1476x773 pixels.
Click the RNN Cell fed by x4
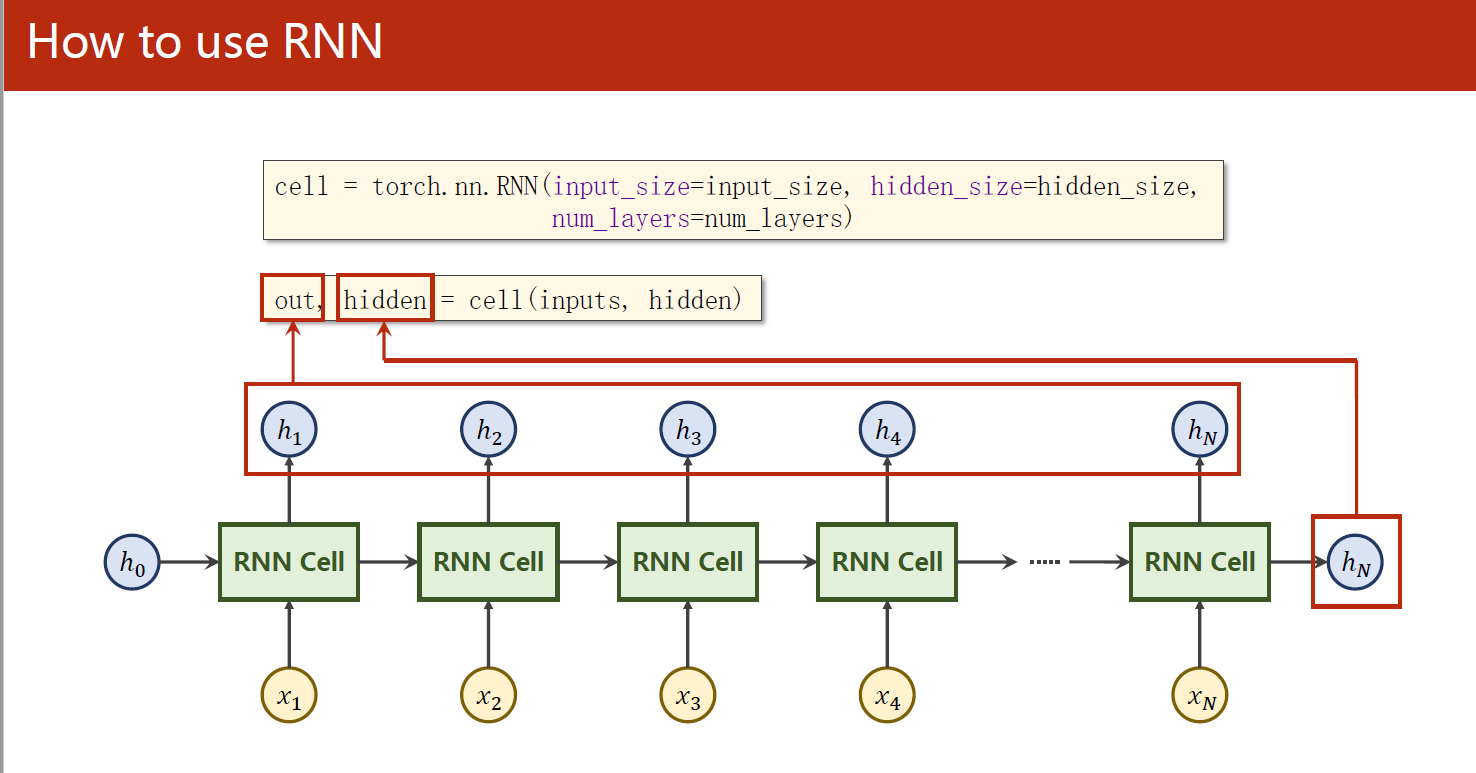click(888, 562)
